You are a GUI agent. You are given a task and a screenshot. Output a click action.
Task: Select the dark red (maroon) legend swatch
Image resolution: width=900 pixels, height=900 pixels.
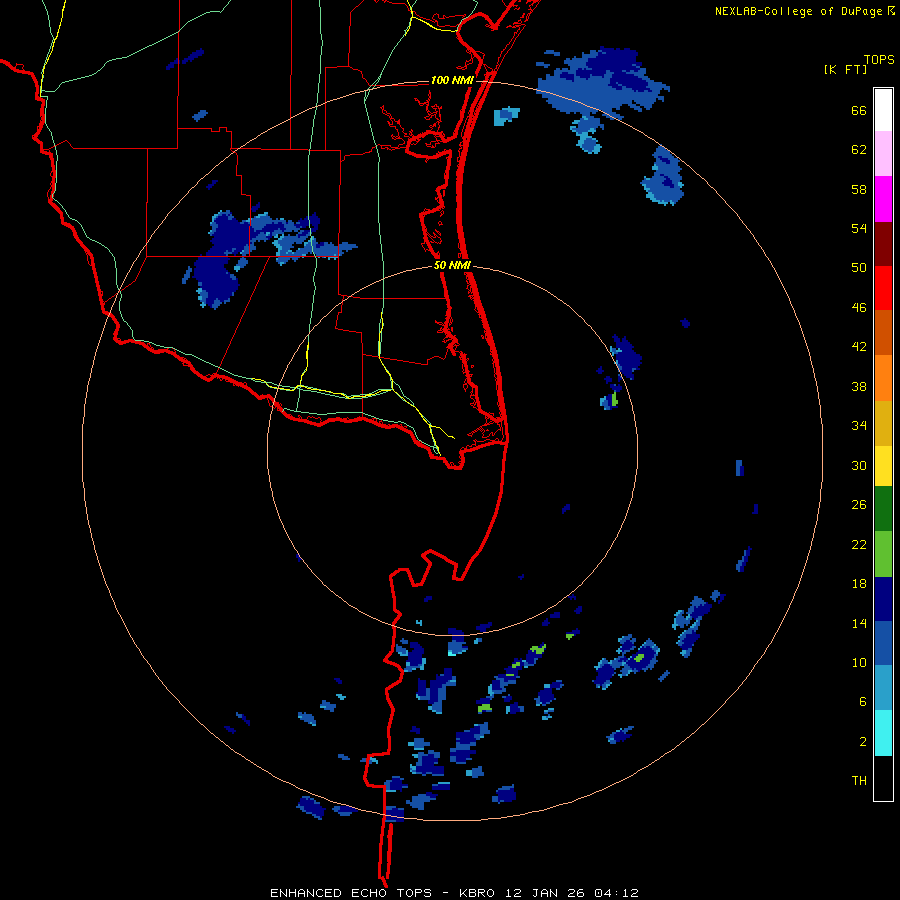(883, 244)
